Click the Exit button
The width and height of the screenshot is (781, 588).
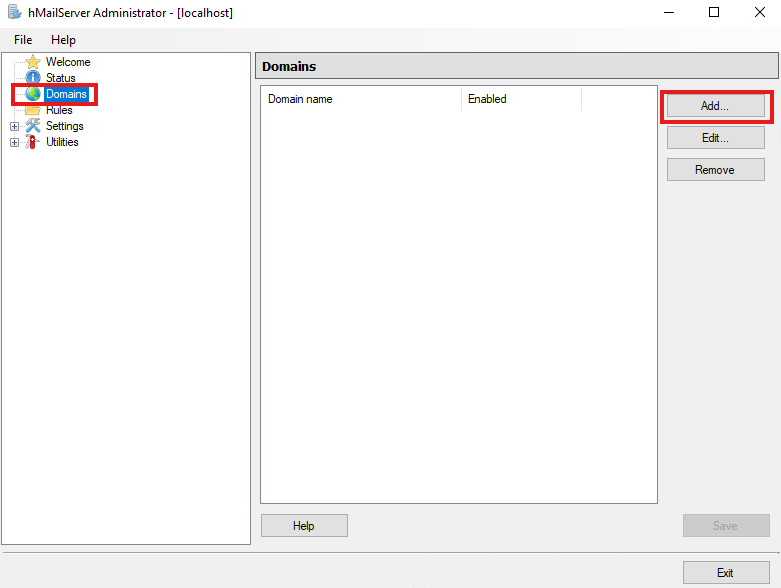pyautogui.click(x=725, y=573)
